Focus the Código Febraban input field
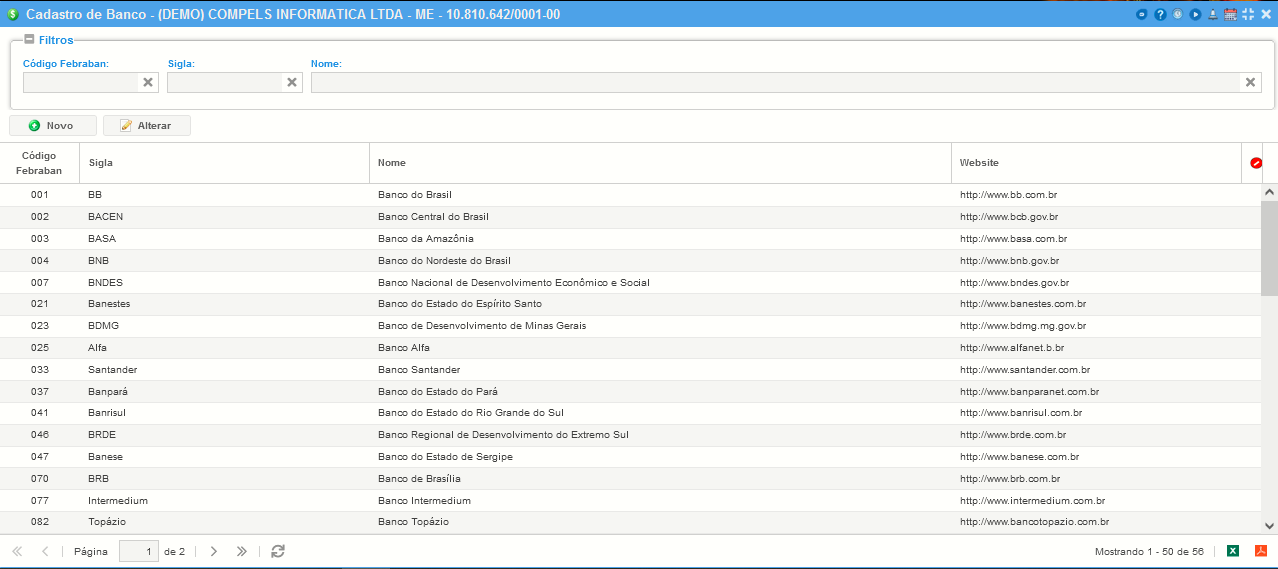The height and width of the screenshot is (569, 1278). click(80, 82)
